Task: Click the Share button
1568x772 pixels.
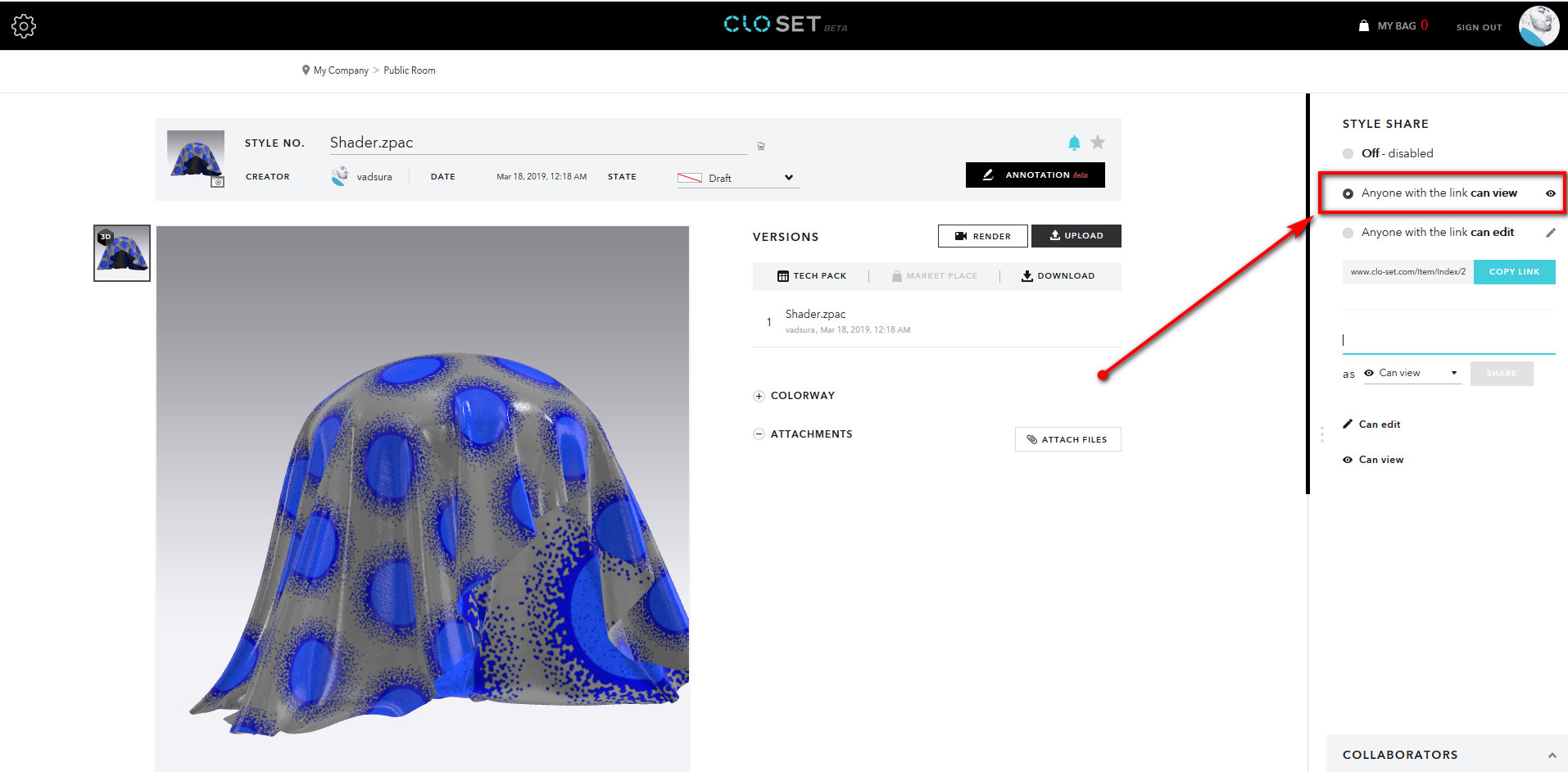Action: point(1502,374)
